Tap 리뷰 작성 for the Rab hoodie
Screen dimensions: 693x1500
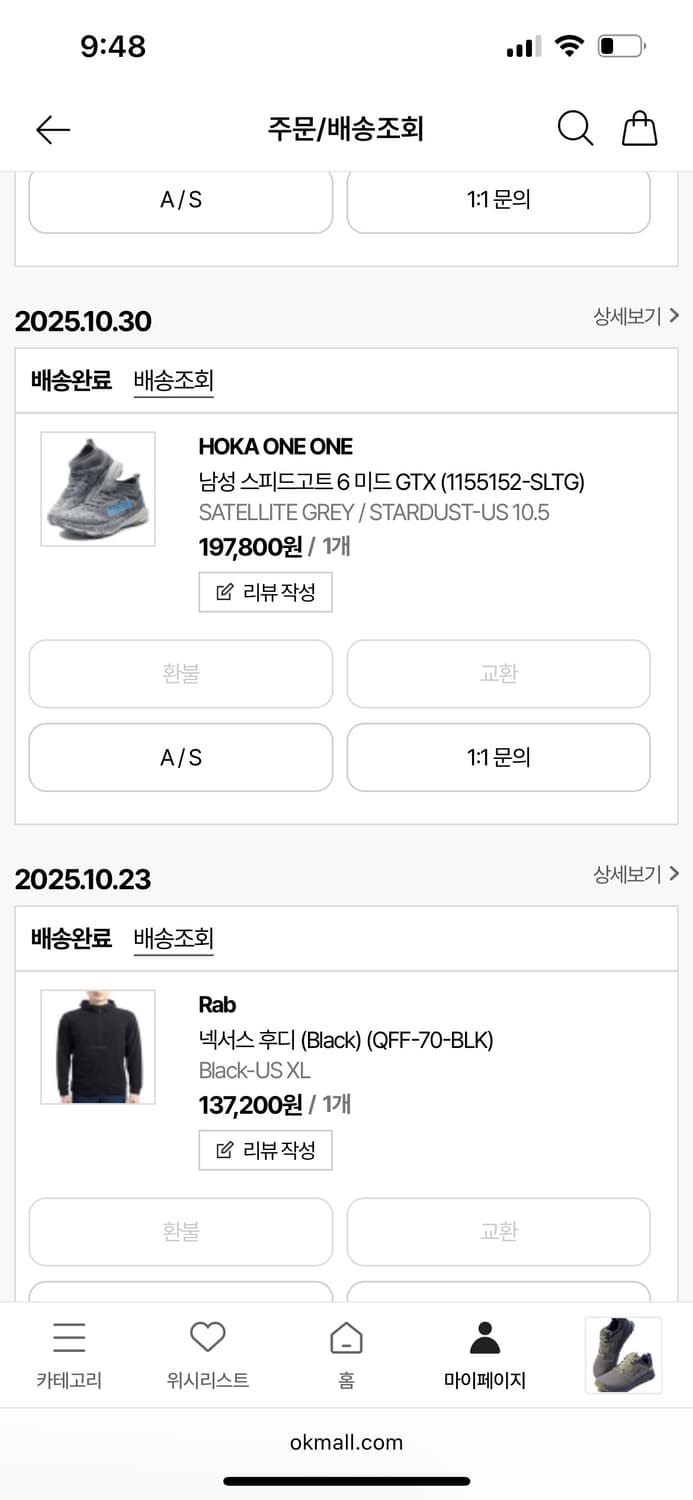point(265,1150)
